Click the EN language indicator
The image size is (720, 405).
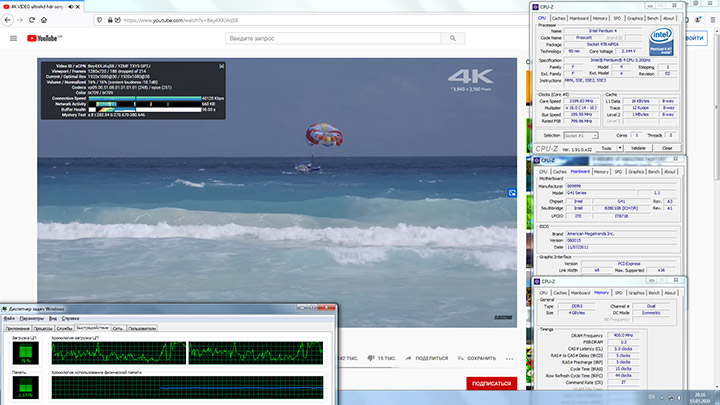coord(651,397)
